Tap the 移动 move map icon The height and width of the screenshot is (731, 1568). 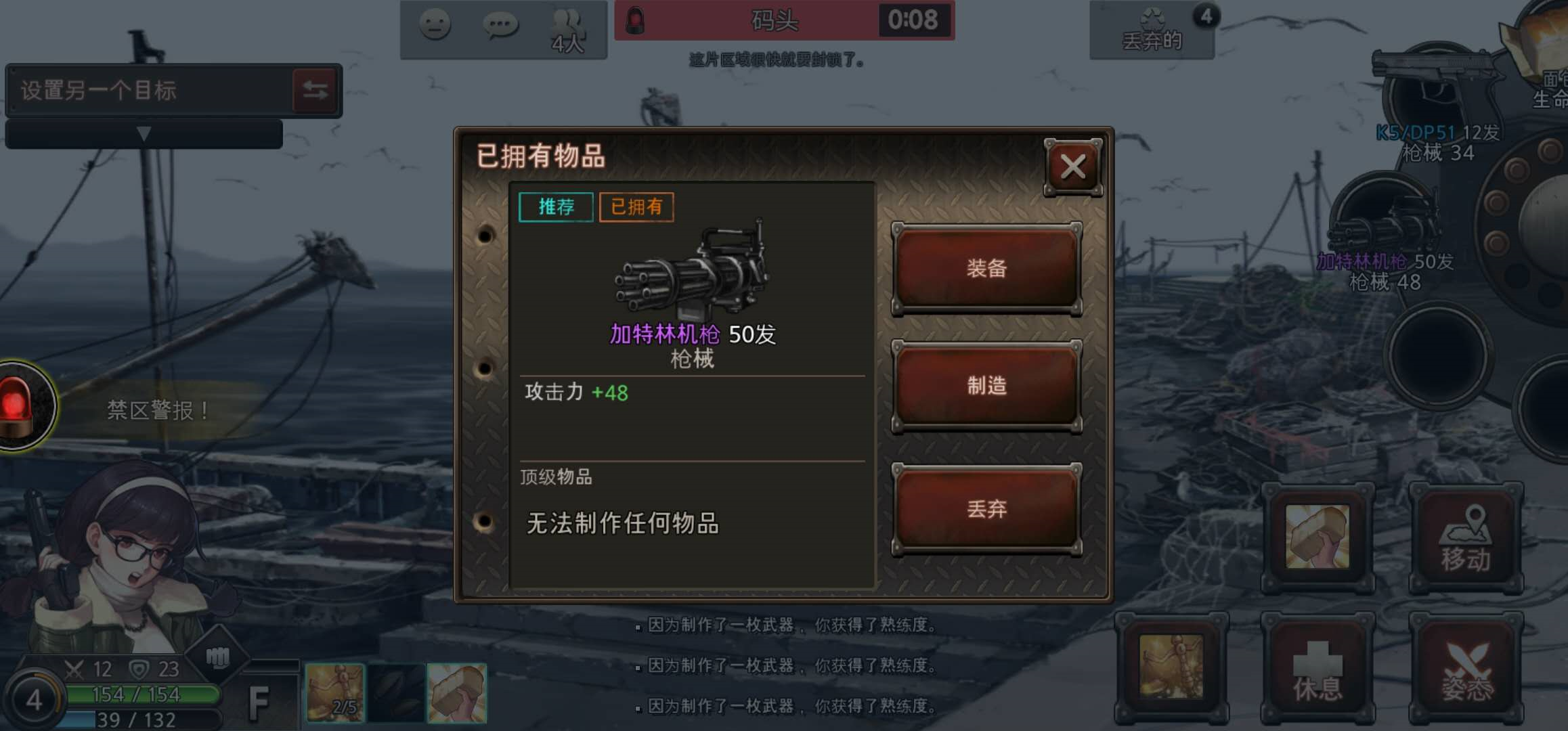coord(1466,539)
